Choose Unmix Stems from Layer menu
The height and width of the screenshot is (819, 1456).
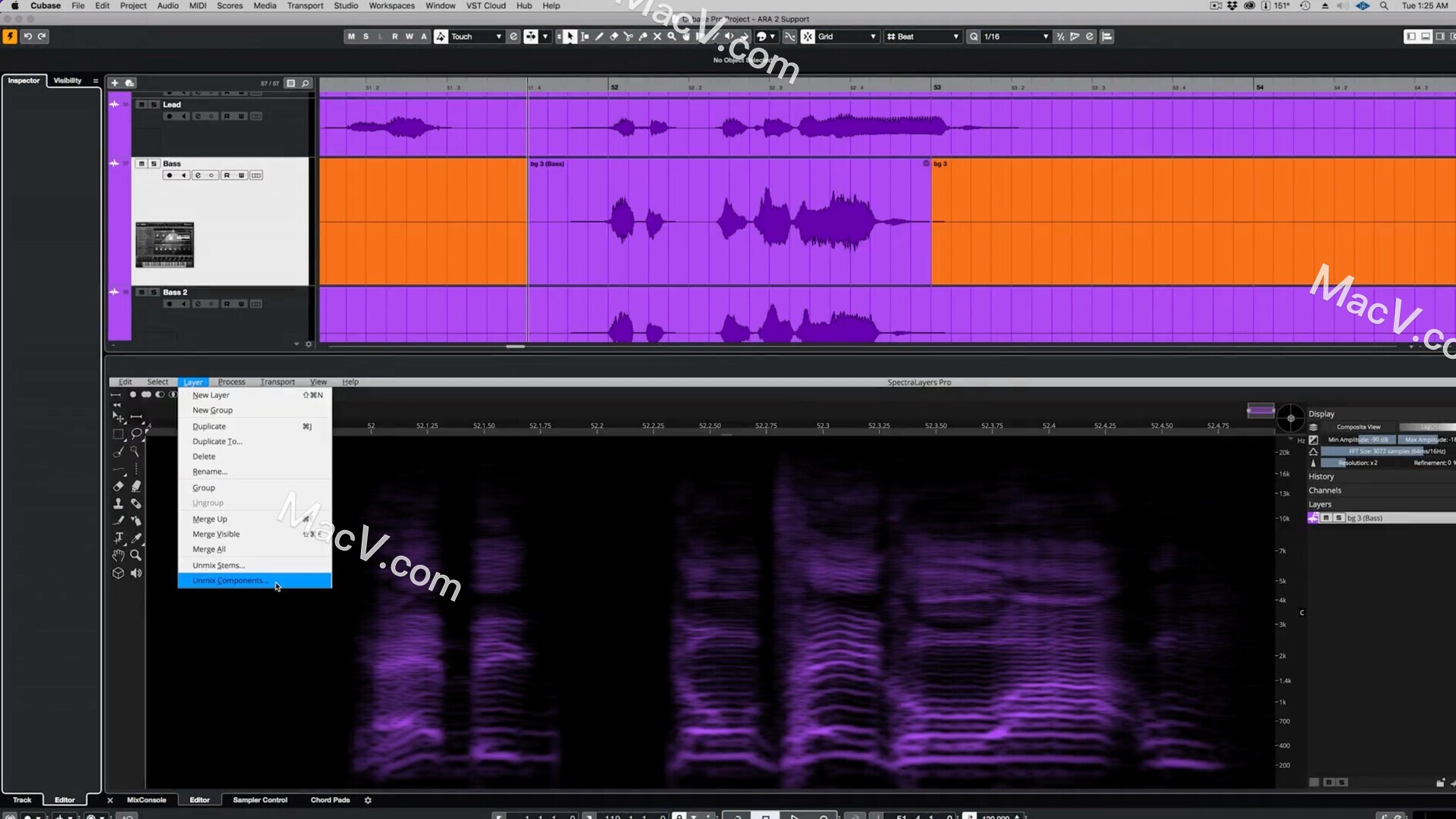click(255, 566)
